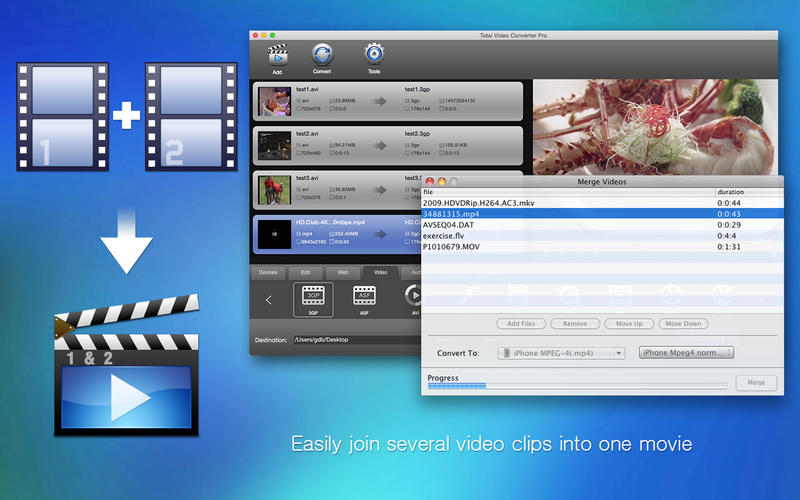Click duration value 0:1:31

(729, 247)
